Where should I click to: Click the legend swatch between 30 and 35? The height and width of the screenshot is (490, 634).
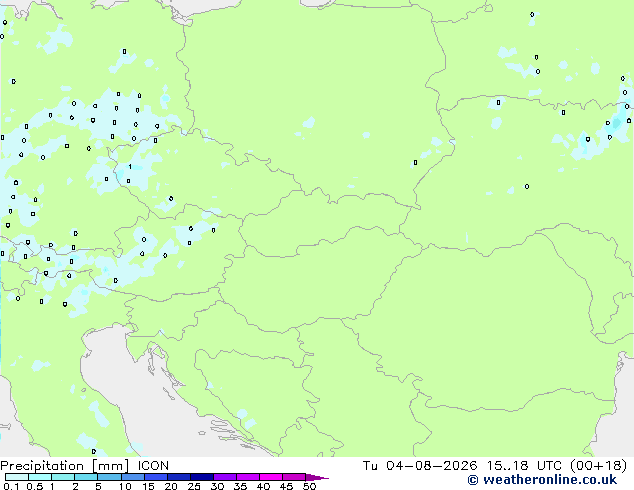coord(225,477)
